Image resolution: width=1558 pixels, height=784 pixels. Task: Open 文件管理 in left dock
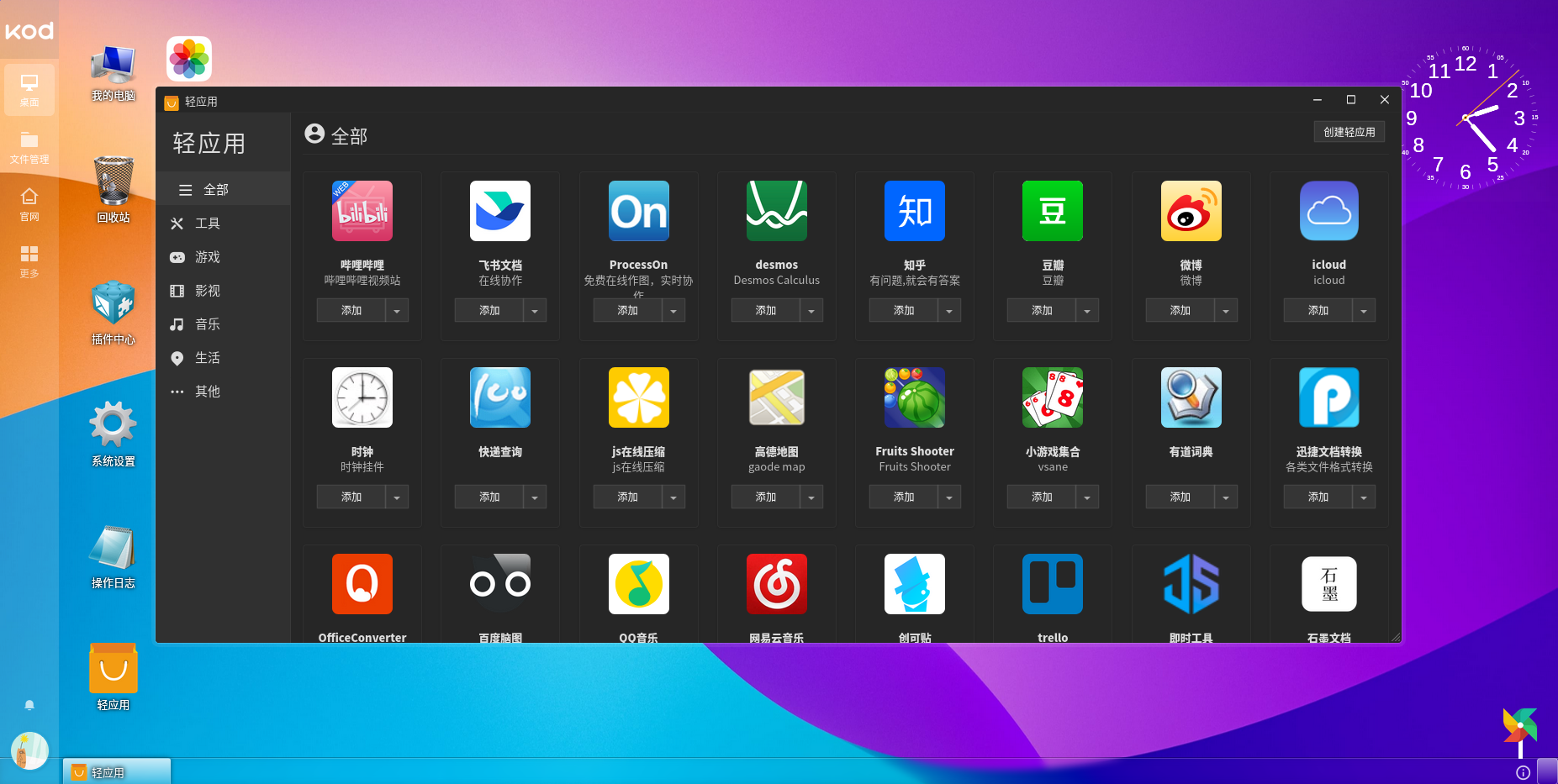click(x=29, y=147)
